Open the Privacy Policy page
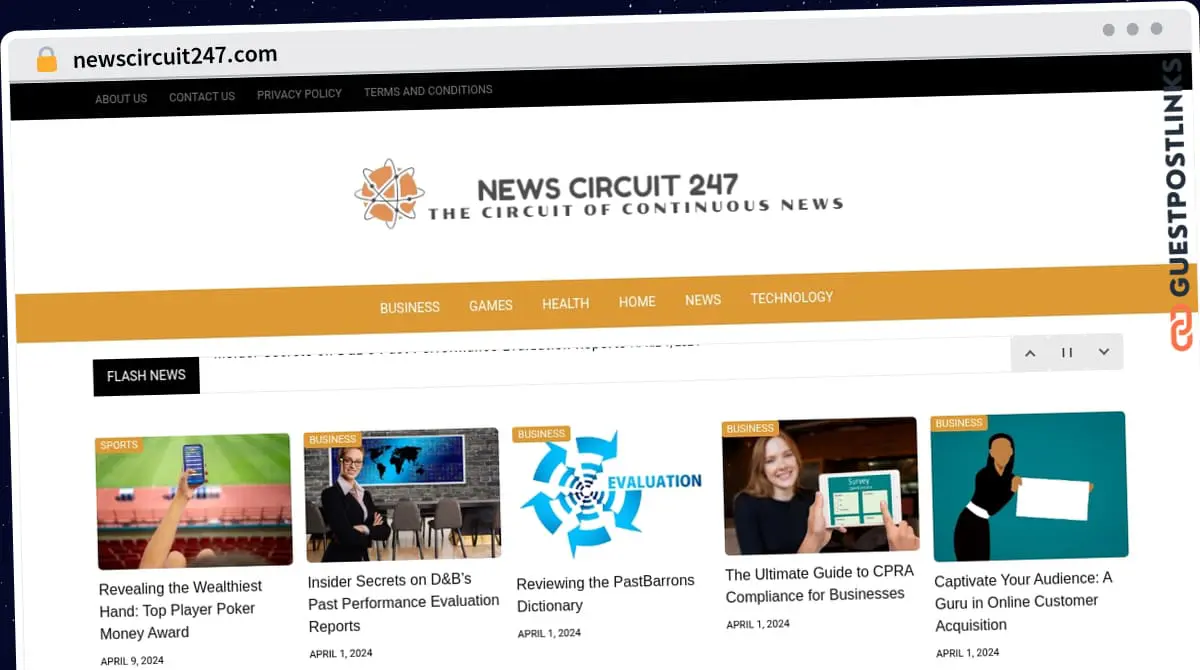Viewport: 1200px width, 670px height. pos(299,93)
